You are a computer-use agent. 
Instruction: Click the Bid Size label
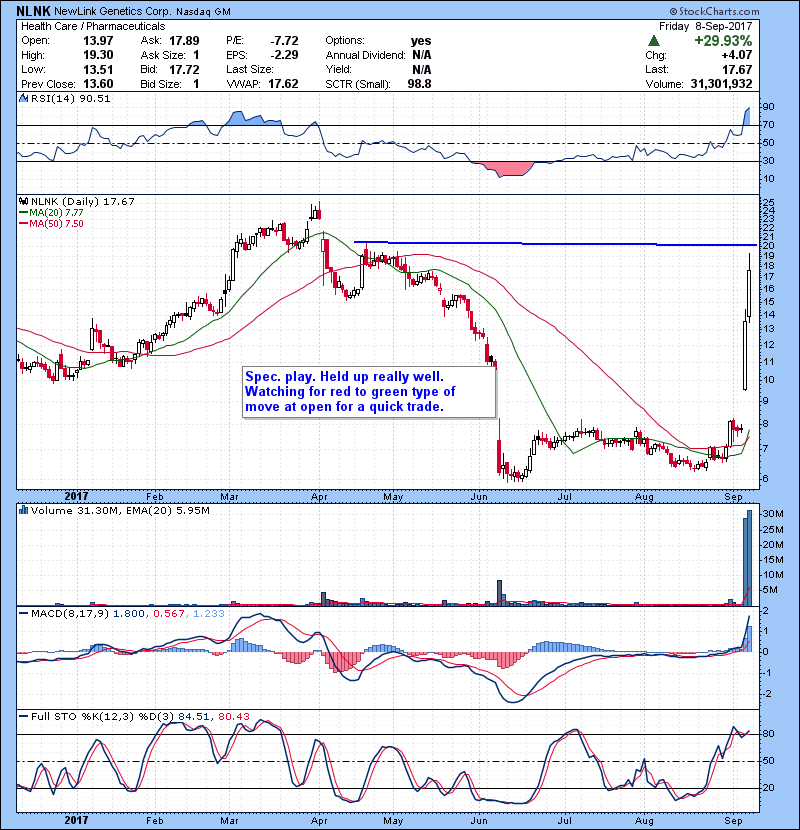point(161,84)
